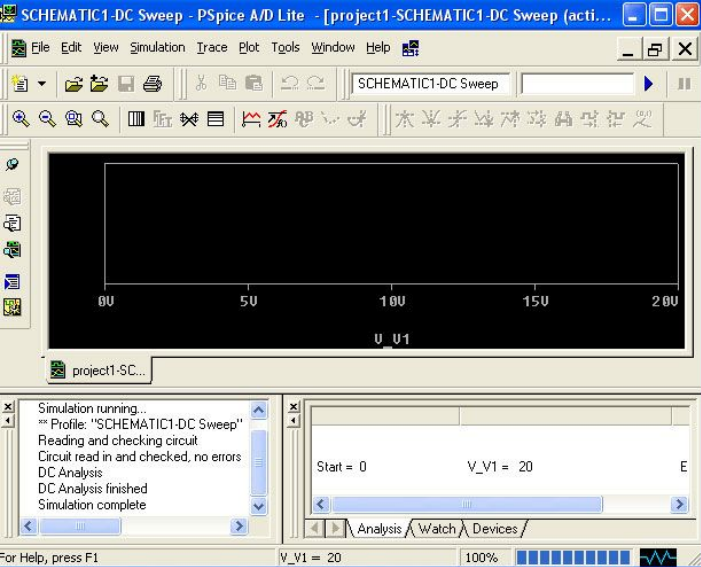The image size is (701, 567).
Task: Click the Cursor Max icon
Action: 510,119
